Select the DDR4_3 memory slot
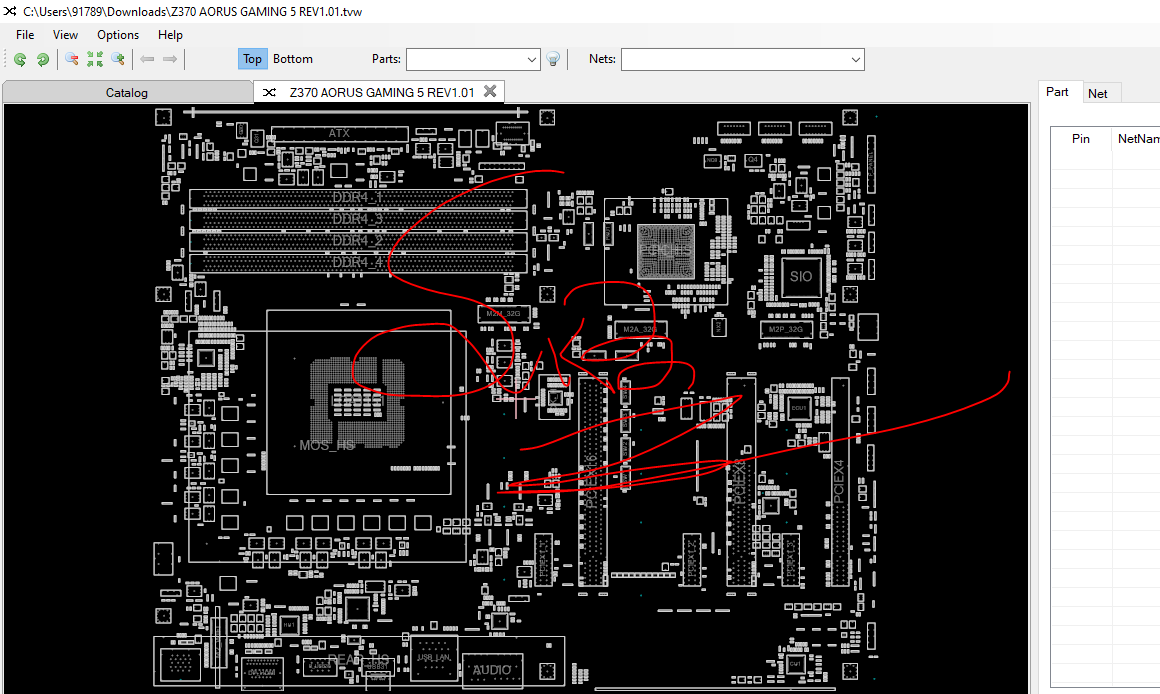Image resolution: width=1160 pixels, height=694 pixels. click(x=358, y=219)
